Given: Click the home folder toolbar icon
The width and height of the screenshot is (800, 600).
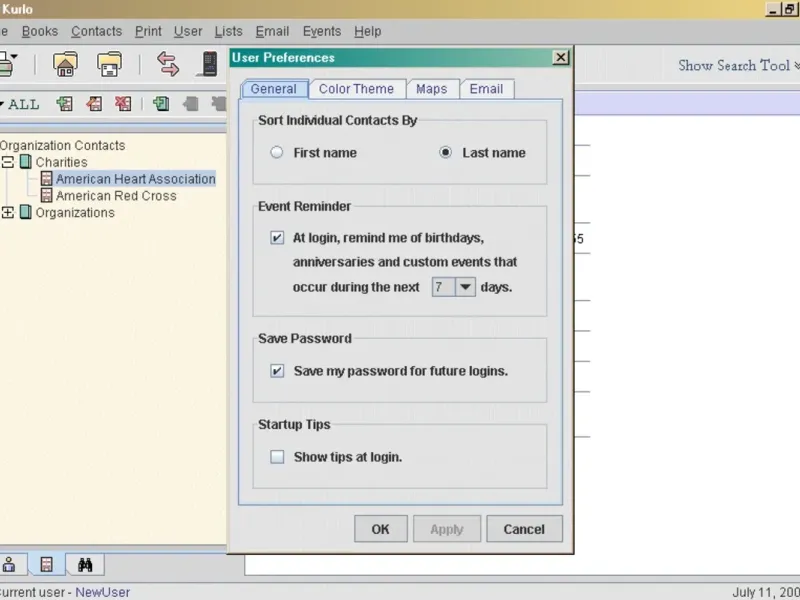Looking at the screenshot, I should tap(65, 65).
